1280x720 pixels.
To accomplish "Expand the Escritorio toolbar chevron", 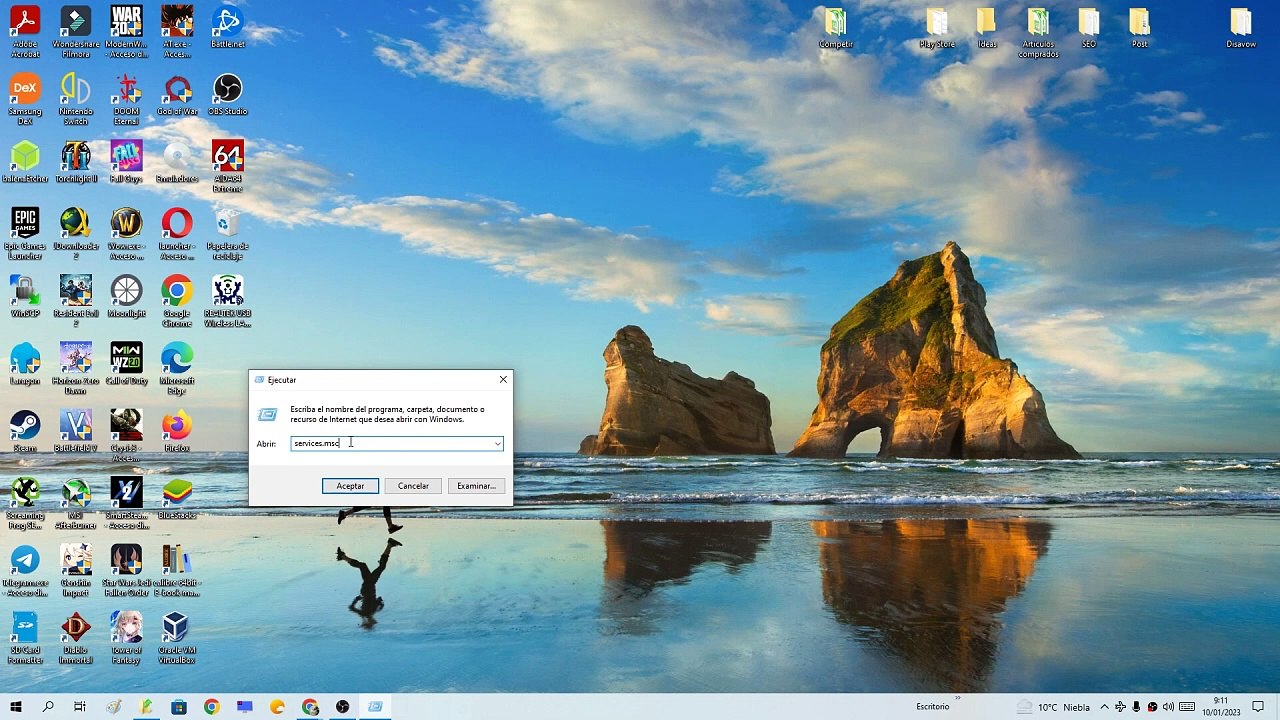I will click(x=958, y=699).
